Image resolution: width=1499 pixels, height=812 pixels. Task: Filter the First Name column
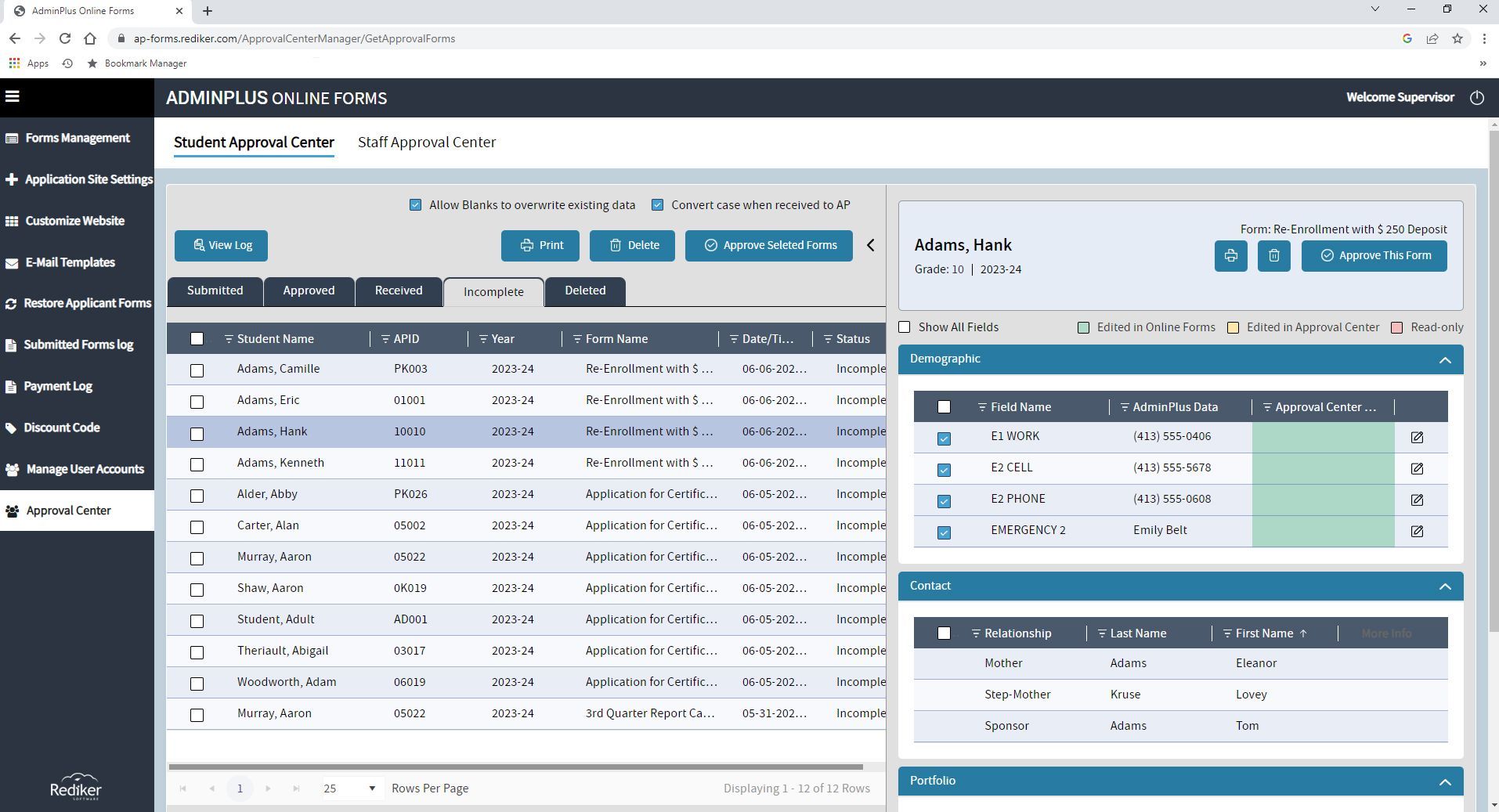click(x=1227, y=633)
